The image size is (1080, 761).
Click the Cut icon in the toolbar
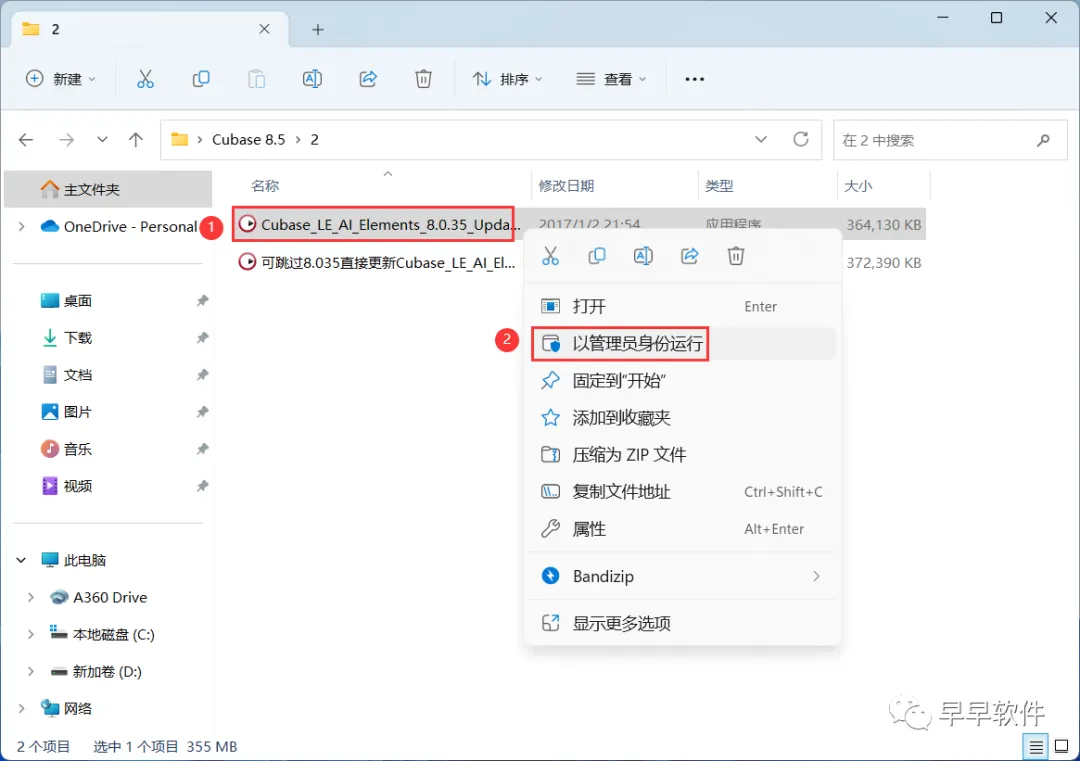[145, 79]
